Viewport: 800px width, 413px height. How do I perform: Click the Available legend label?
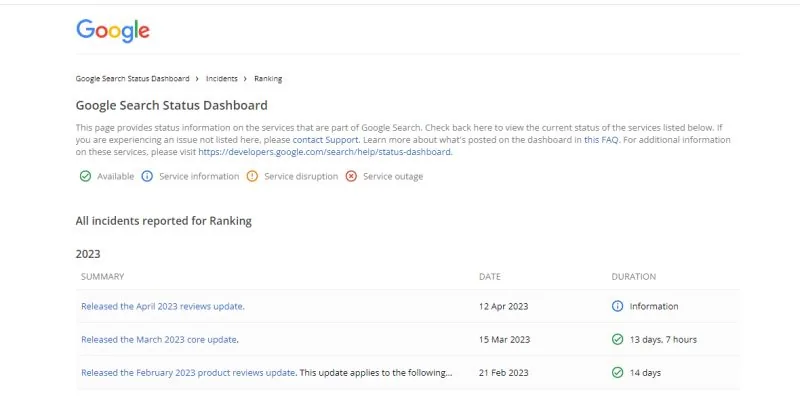[115, 176]
